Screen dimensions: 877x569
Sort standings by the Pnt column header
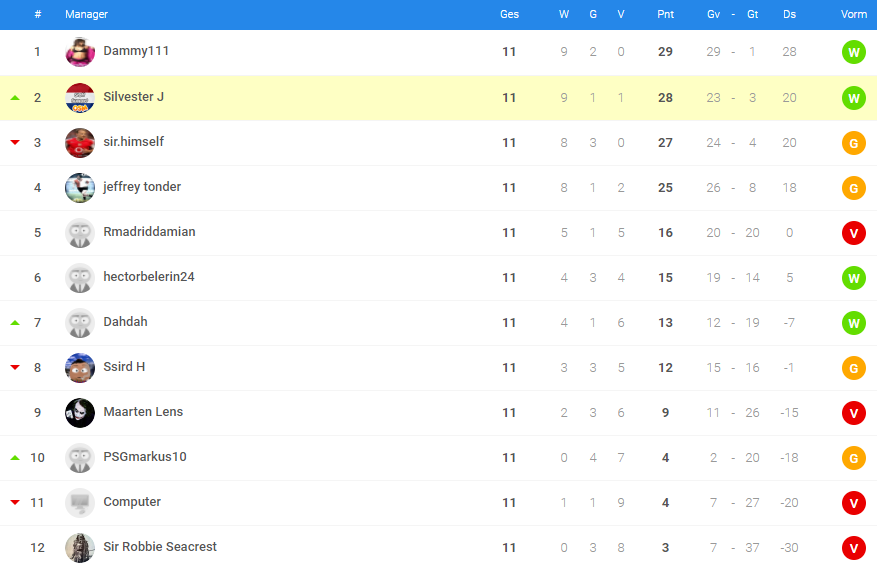[665, 14]
